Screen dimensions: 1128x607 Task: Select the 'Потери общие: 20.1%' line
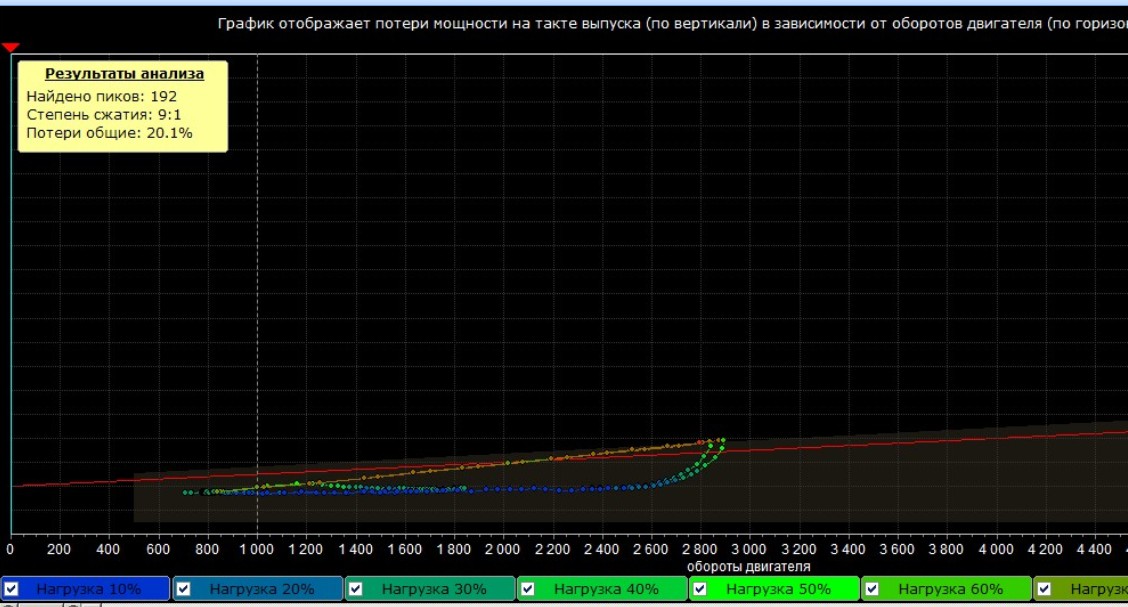click(109, 133)
